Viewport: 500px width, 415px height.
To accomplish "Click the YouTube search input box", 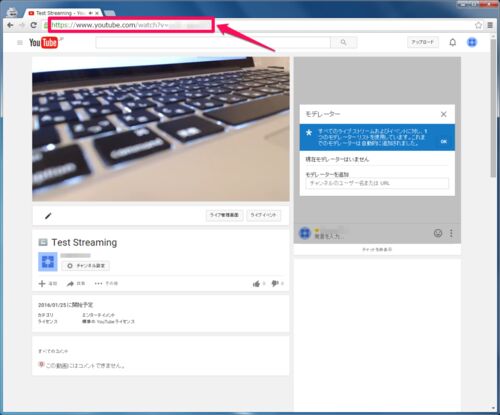I will click(x=213, y=43).
